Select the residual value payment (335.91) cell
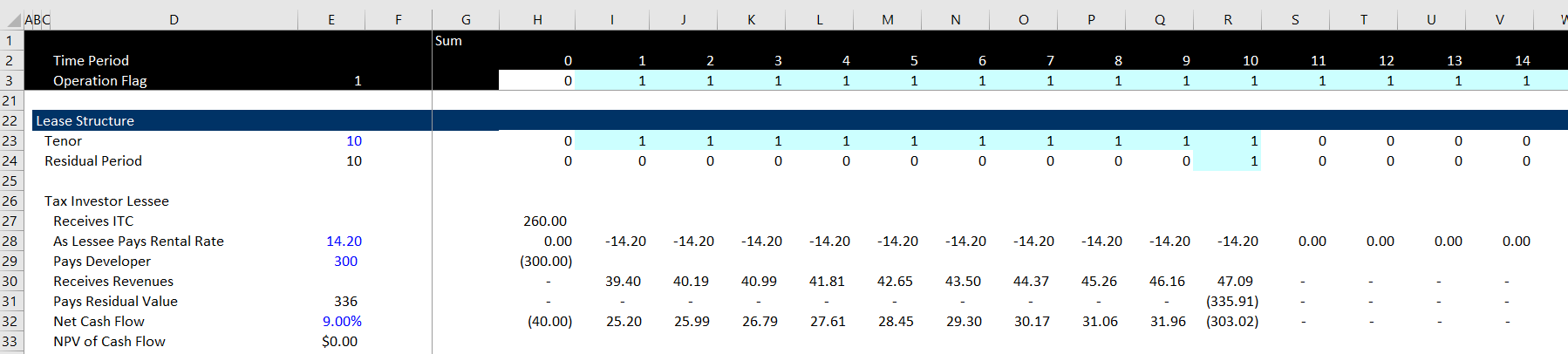 tap(1231, 302)
